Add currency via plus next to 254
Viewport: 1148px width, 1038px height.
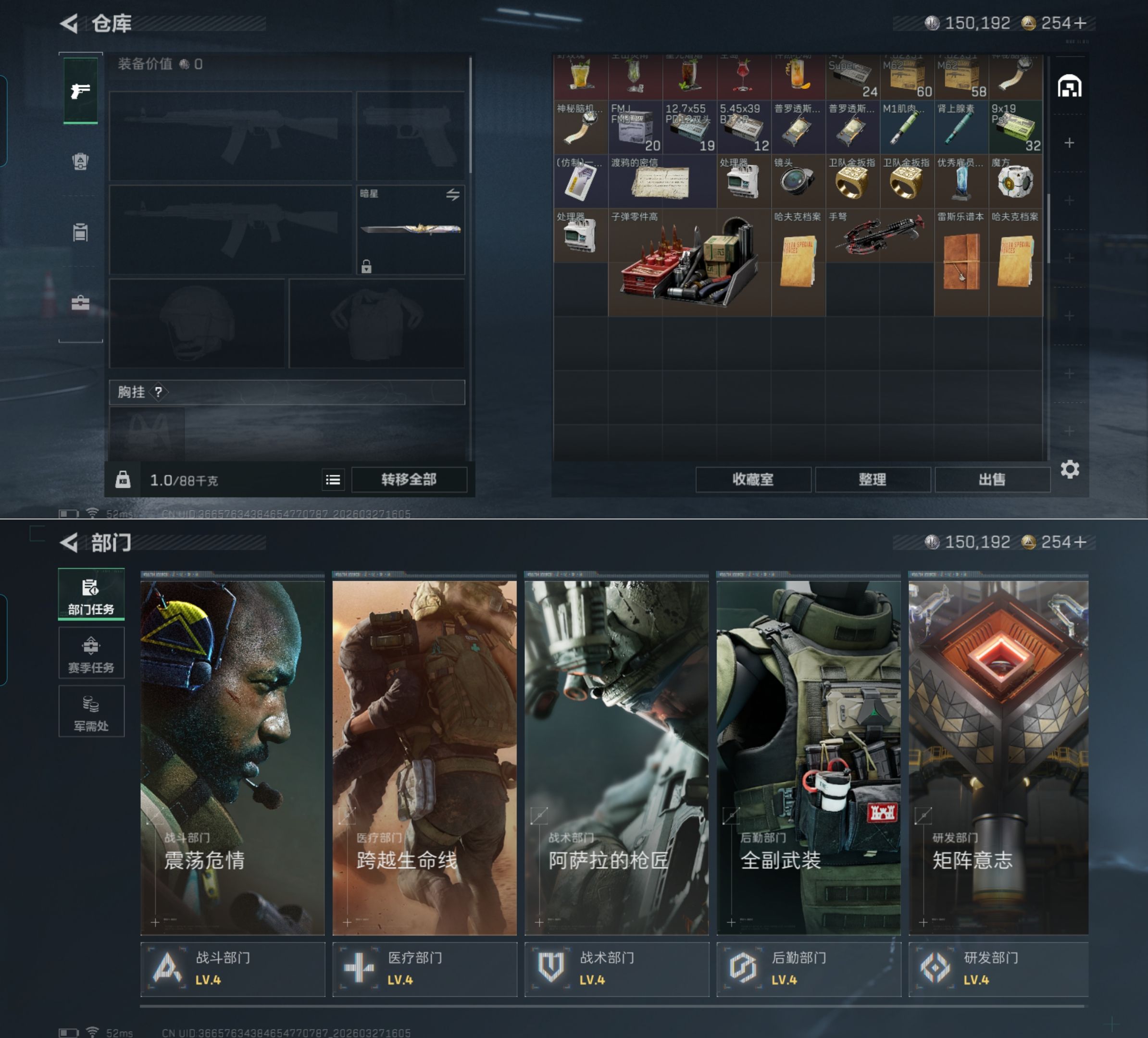click(x=1080, y=24)
